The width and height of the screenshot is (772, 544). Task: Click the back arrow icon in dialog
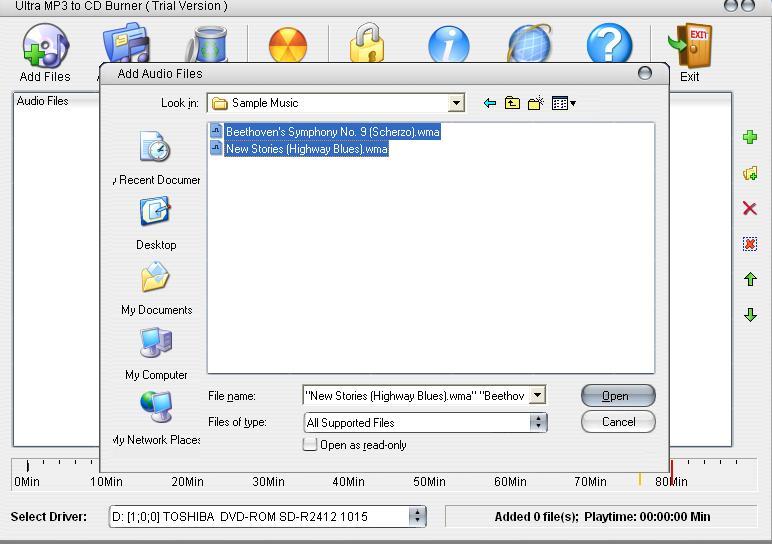point(489,103)
